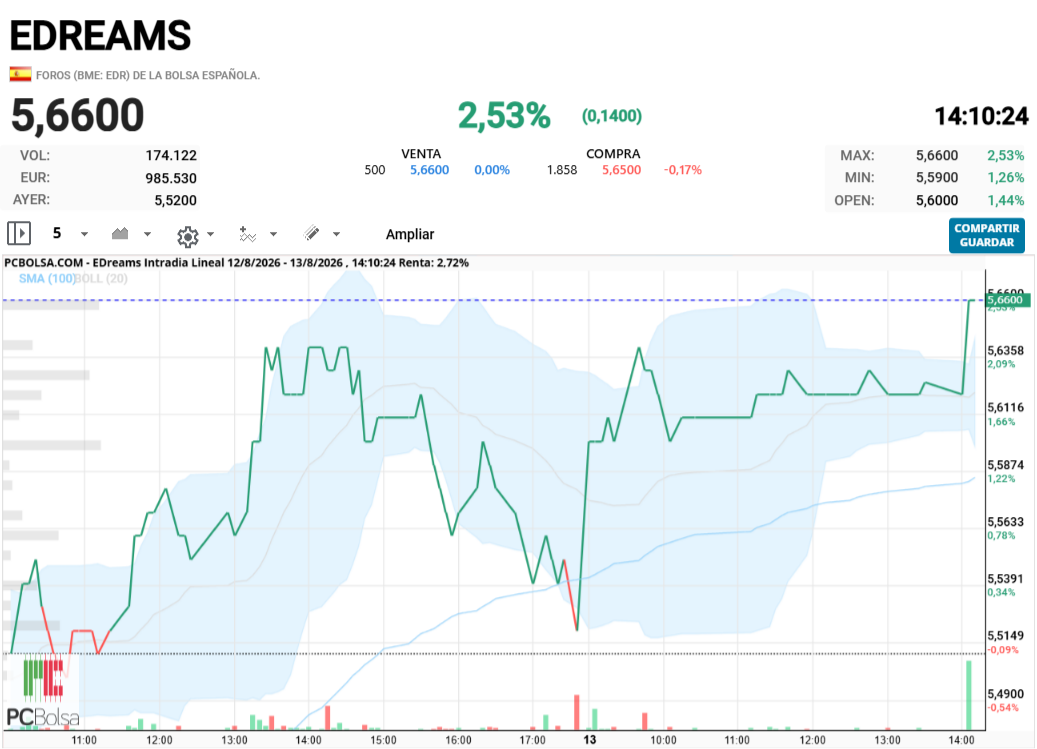Click the SMA (100) indicator label

tap(46, 278)
